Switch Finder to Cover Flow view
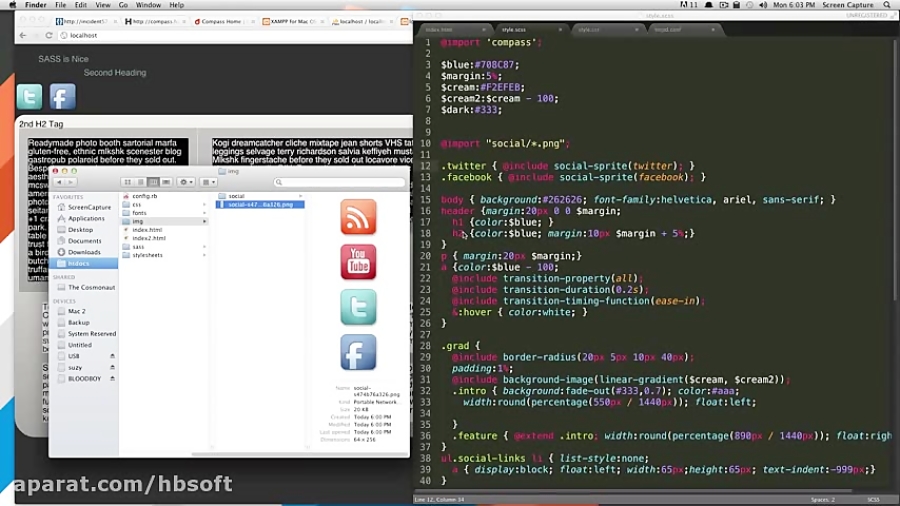This screenshot has height=506, width=900. click(x=165, y=182)
